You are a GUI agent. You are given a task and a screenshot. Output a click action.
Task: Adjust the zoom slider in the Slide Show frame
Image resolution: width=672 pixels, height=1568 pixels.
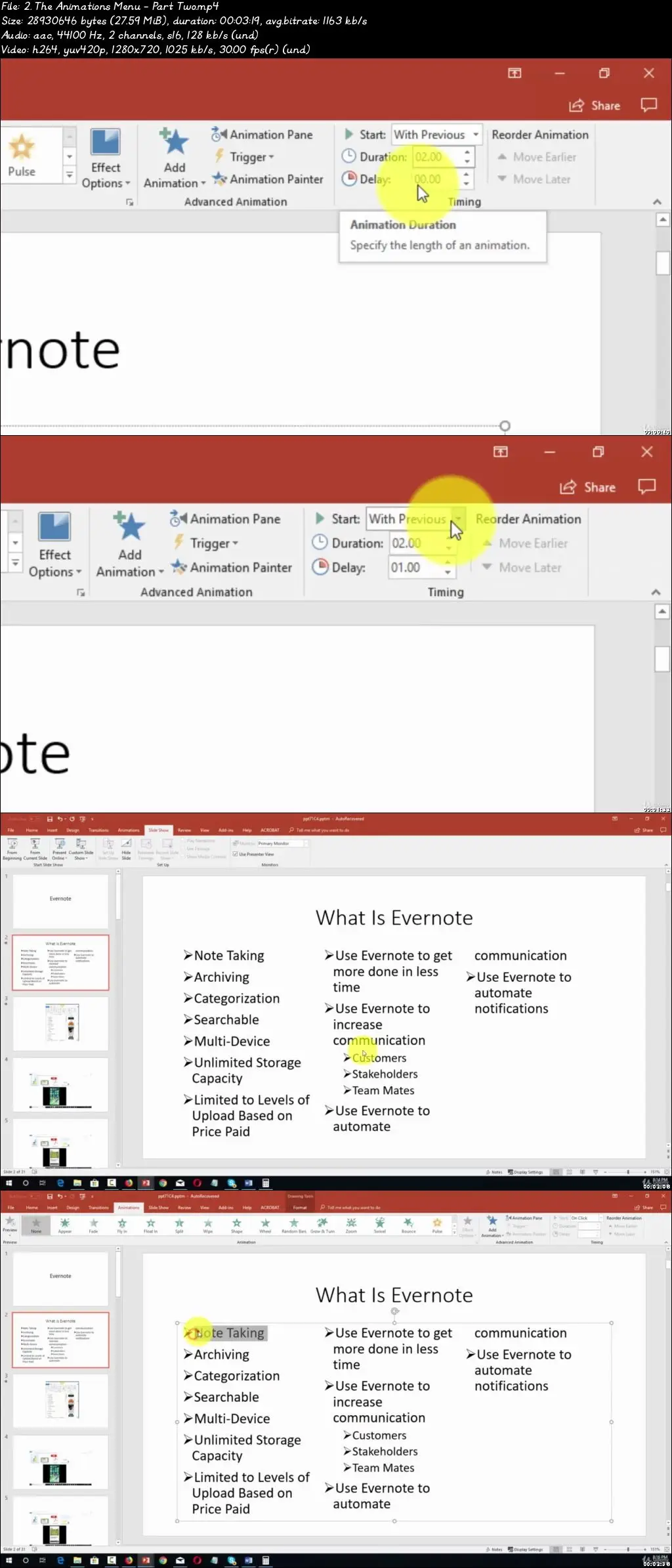click(627, 1172)
